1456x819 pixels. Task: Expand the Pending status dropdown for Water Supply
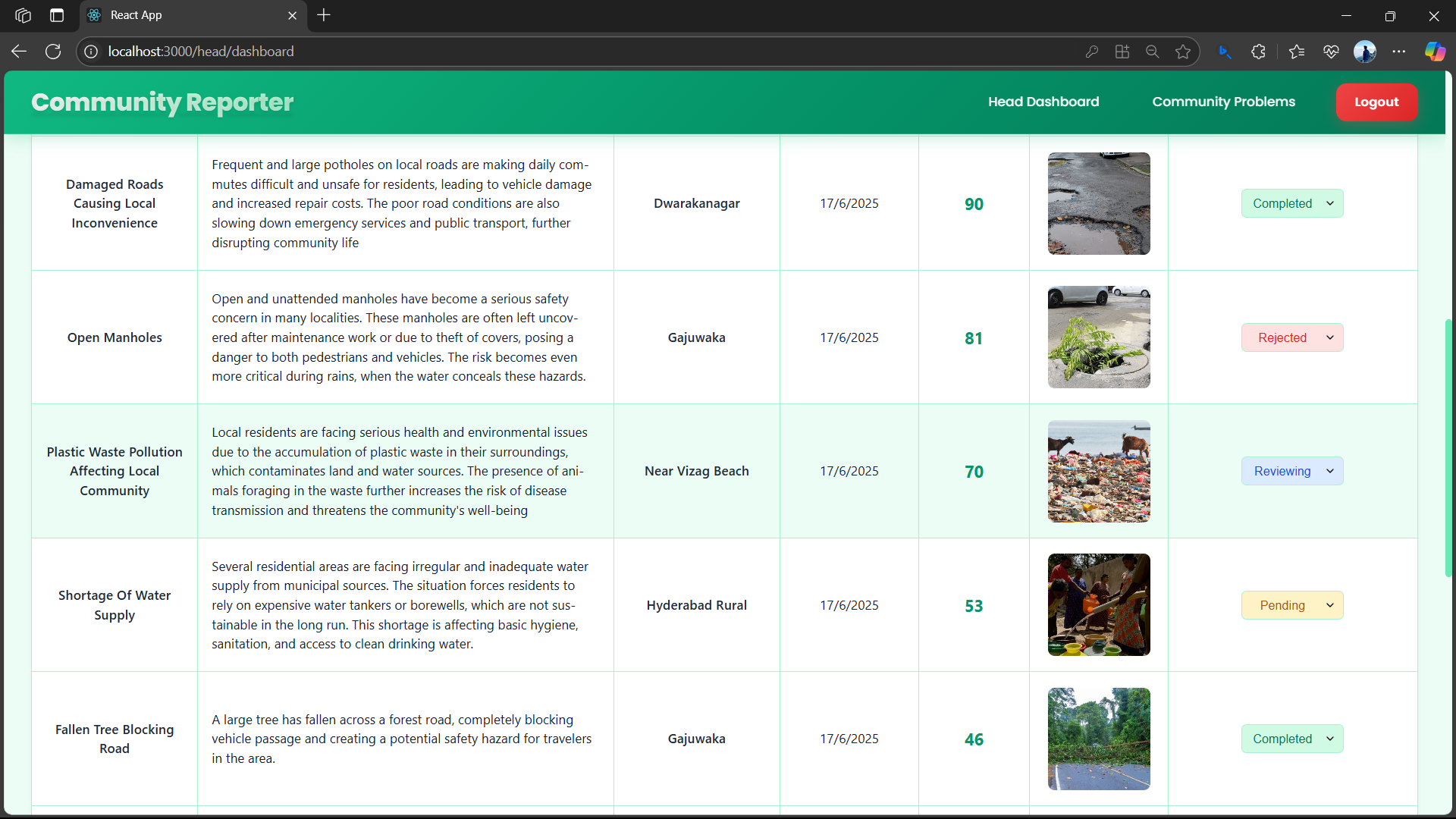pos(1292,605)
